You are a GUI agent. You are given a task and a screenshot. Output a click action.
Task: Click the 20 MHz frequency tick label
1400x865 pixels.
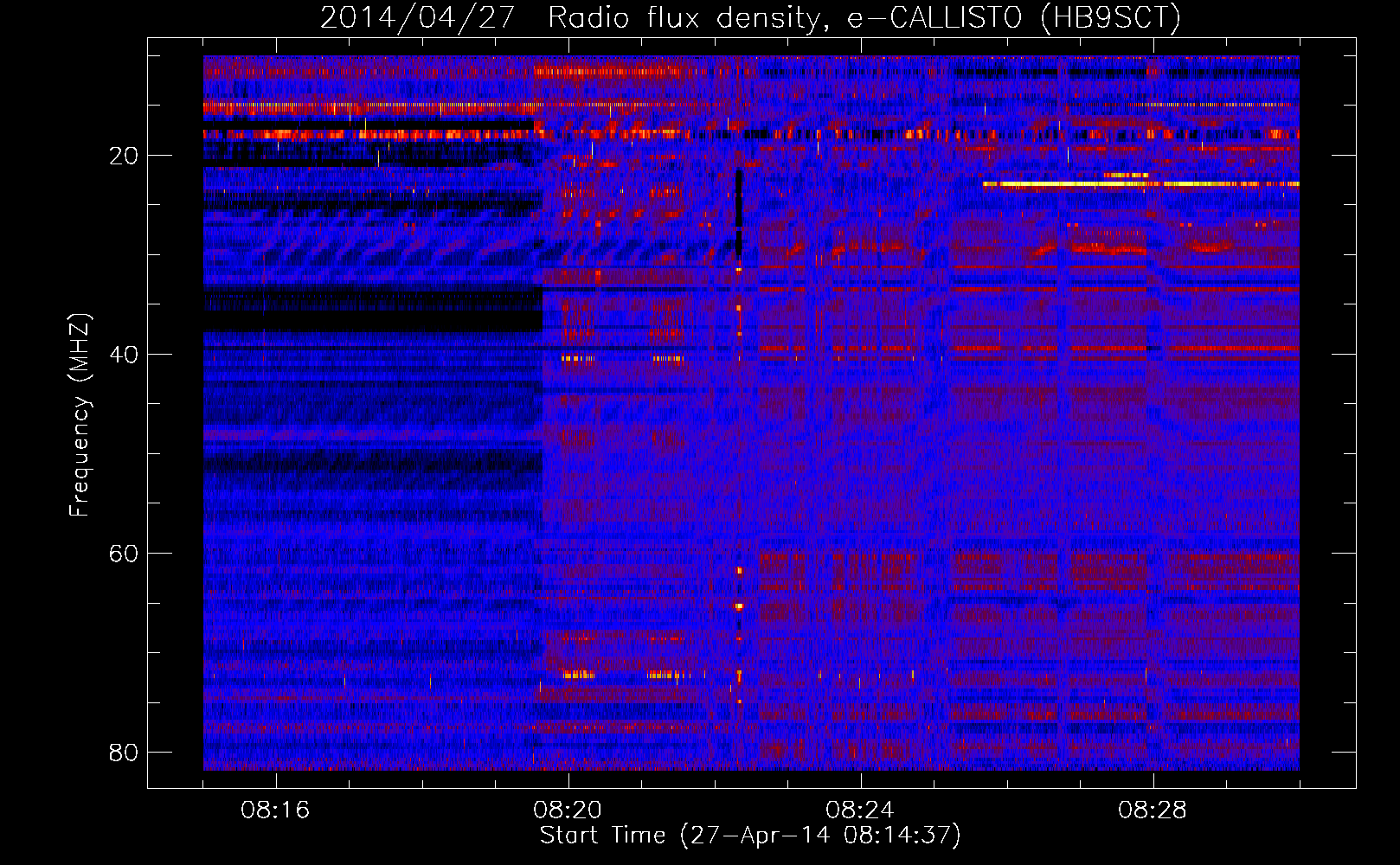pos(124,157)
